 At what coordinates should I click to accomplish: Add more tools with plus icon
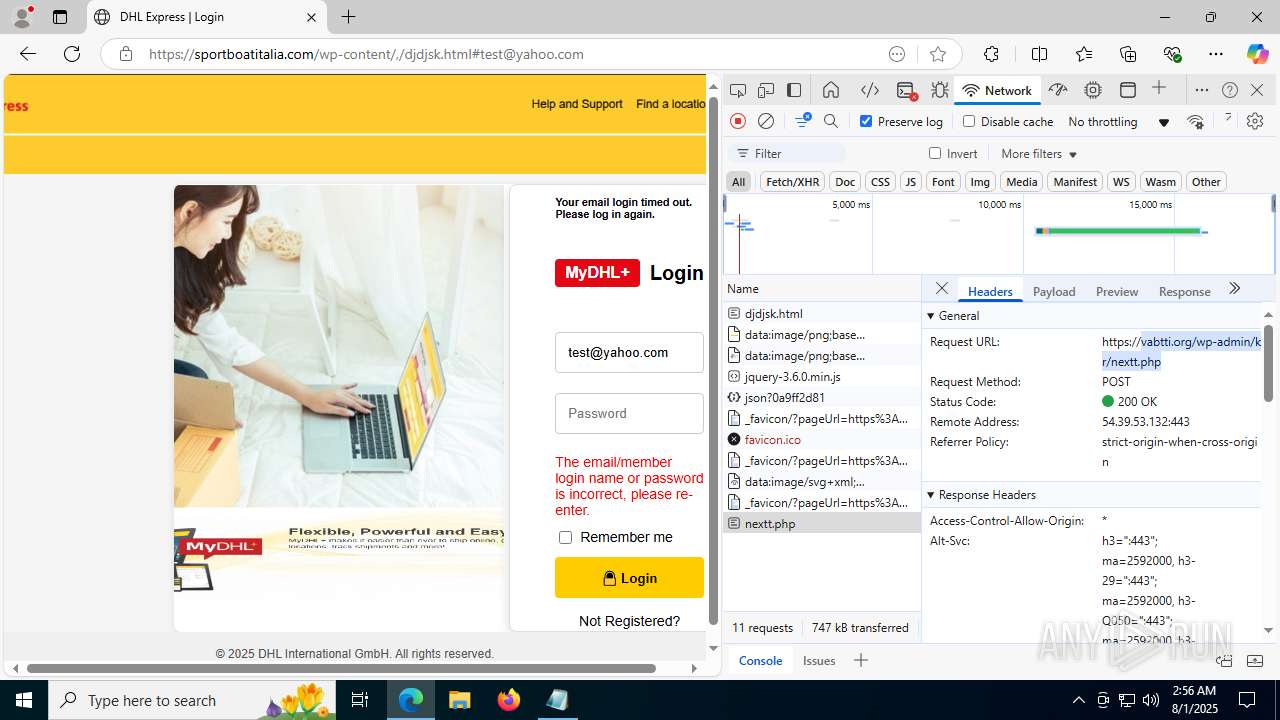(x=1159, y=89)
